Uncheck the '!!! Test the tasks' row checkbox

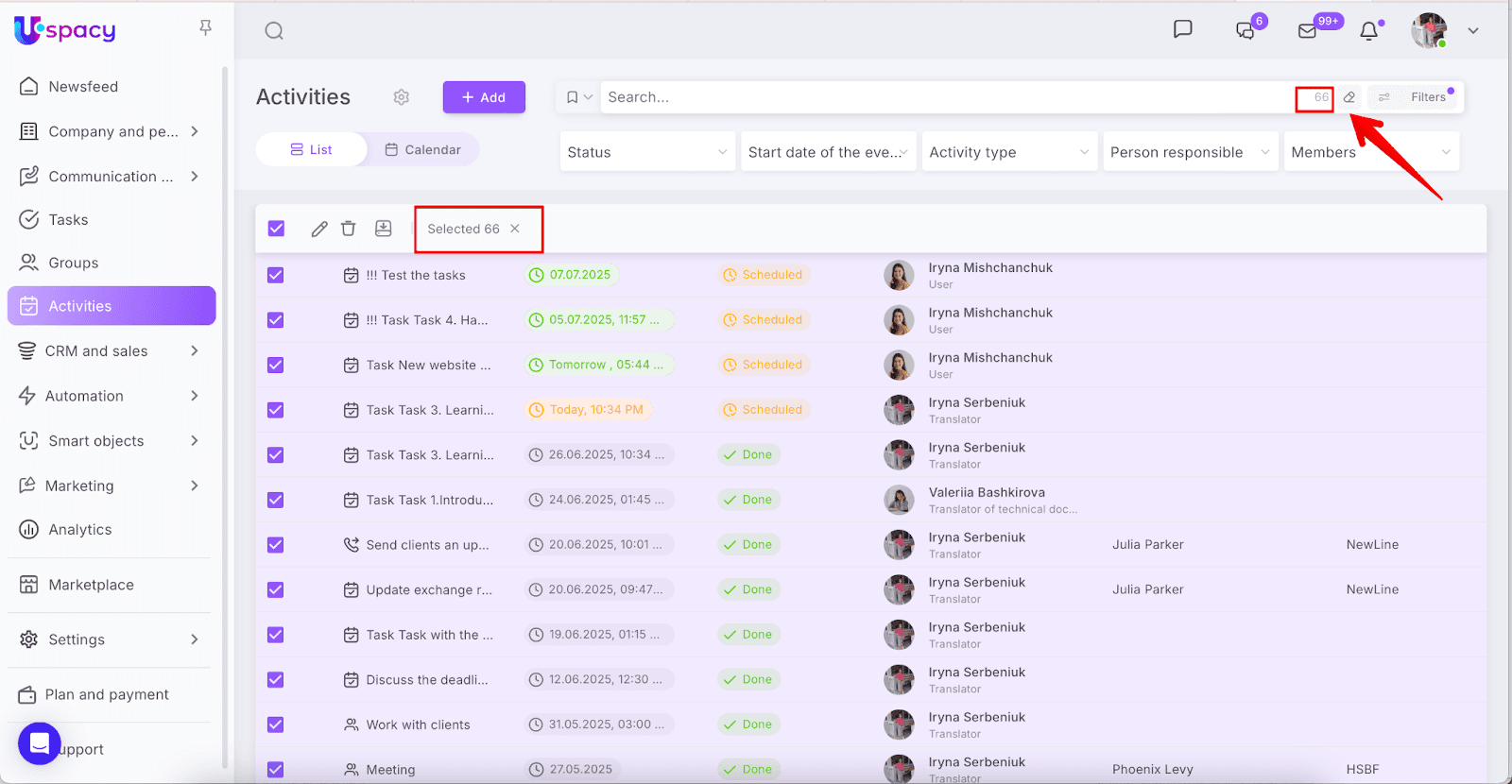[276, 275]
